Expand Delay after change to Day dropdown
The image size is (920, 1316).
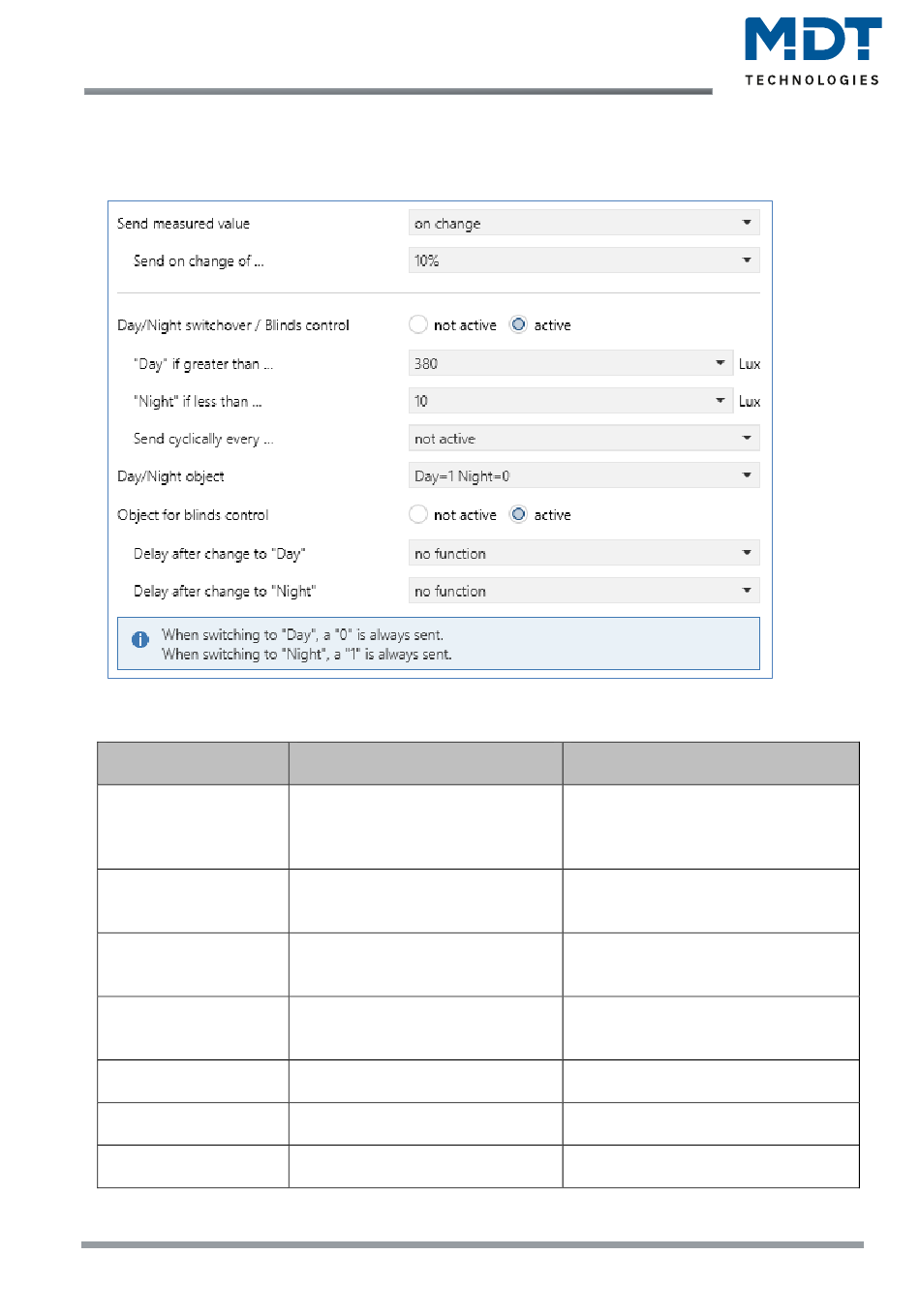583,554
